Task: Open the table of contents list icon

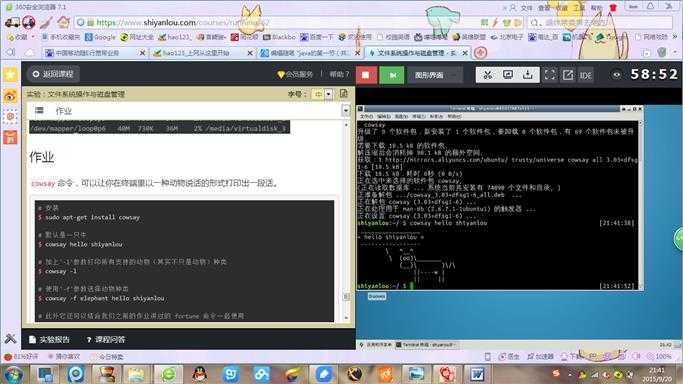Action: (39, 111)
